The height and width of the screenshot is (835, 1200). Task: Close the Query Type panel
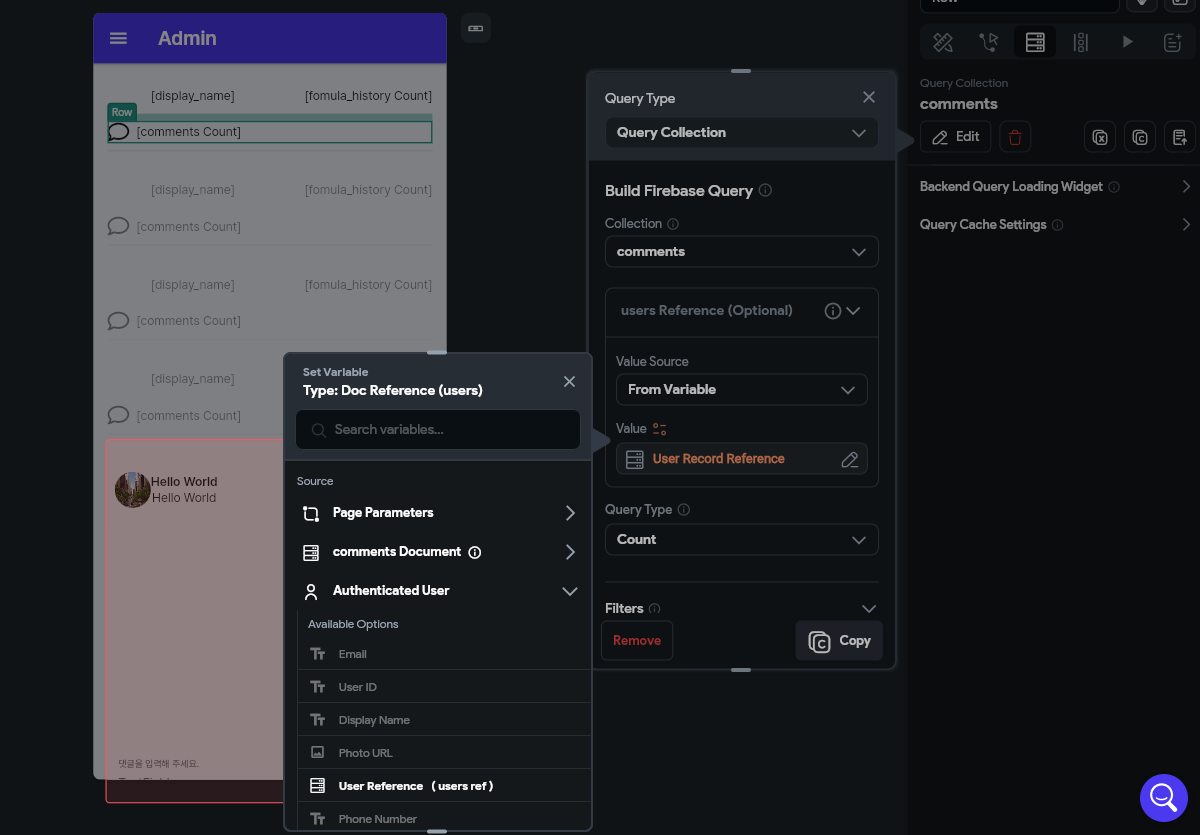pos(869,97)
